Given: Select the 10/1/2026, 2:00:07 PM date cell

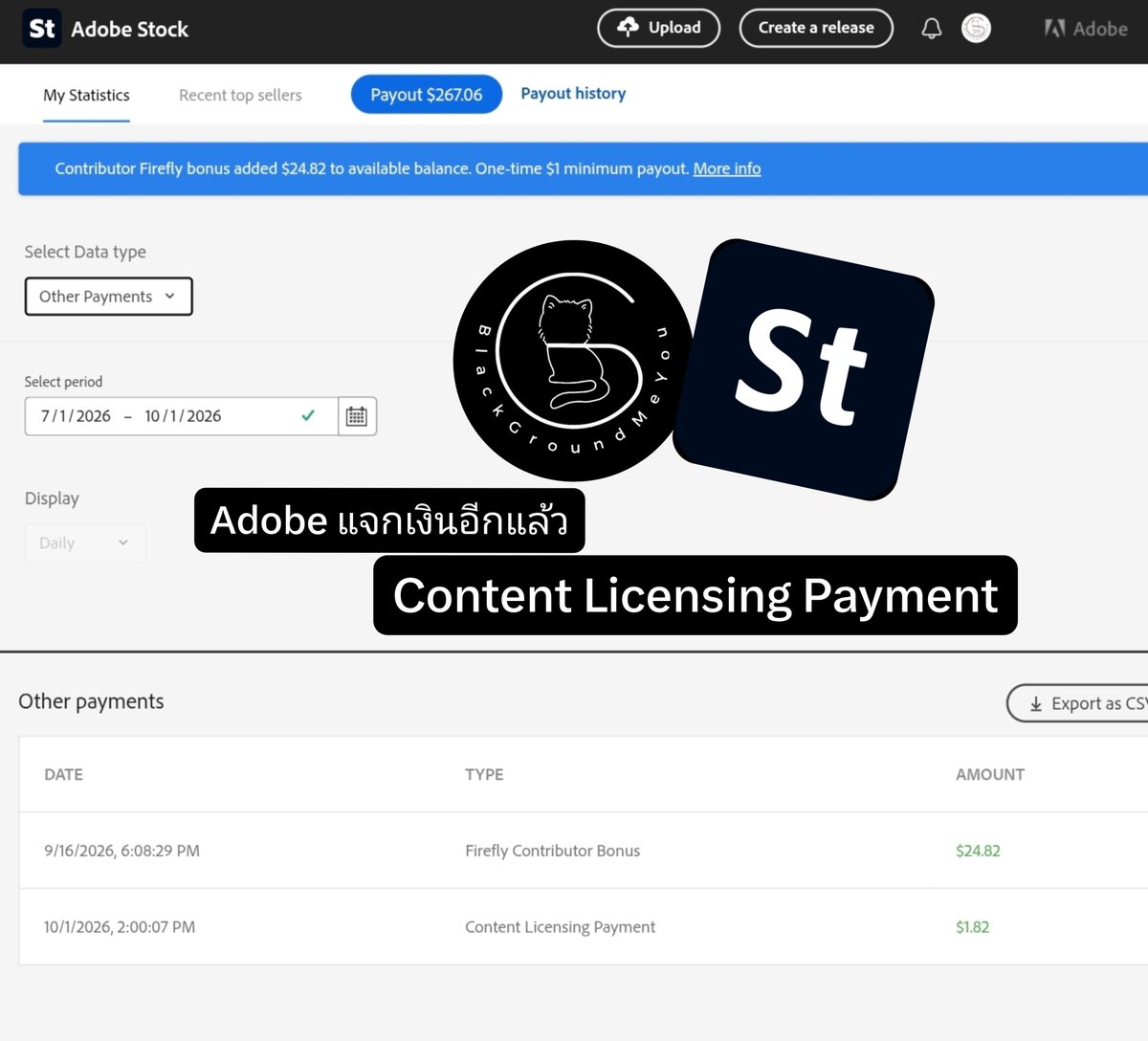Looking at the screenshot, I should coord(120,927).
